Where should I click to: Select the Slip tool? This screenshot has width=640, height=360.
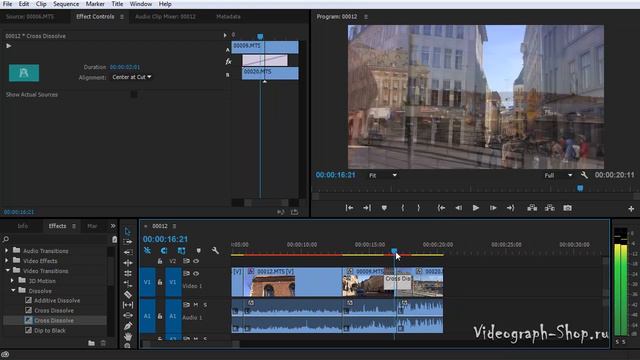[127, 305]
